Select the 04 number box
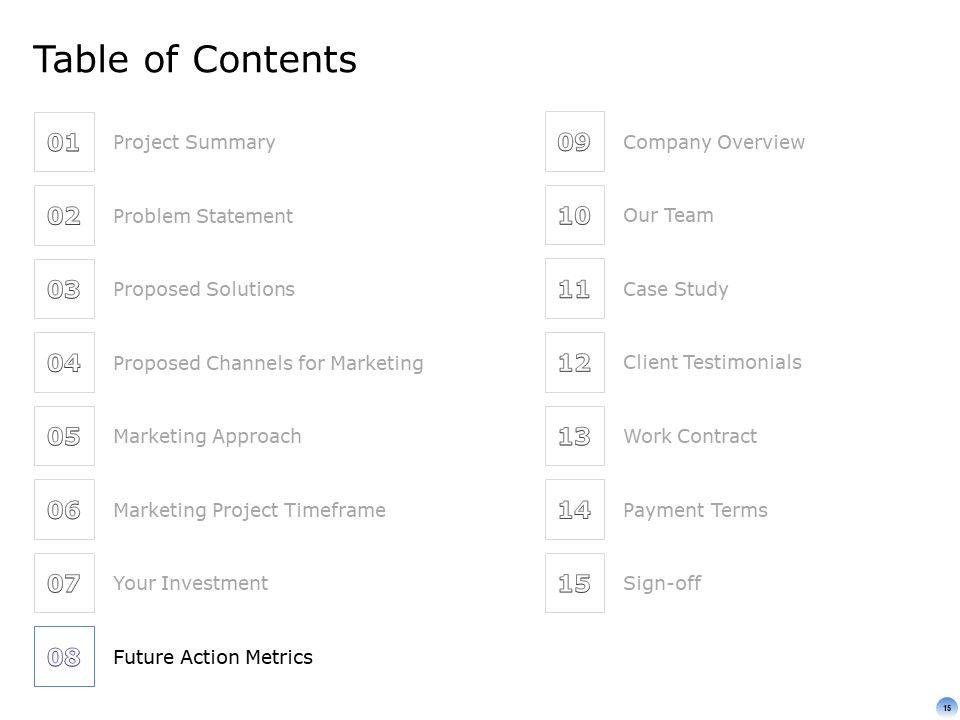The image size is (960, 720). (x=64, y=362)
